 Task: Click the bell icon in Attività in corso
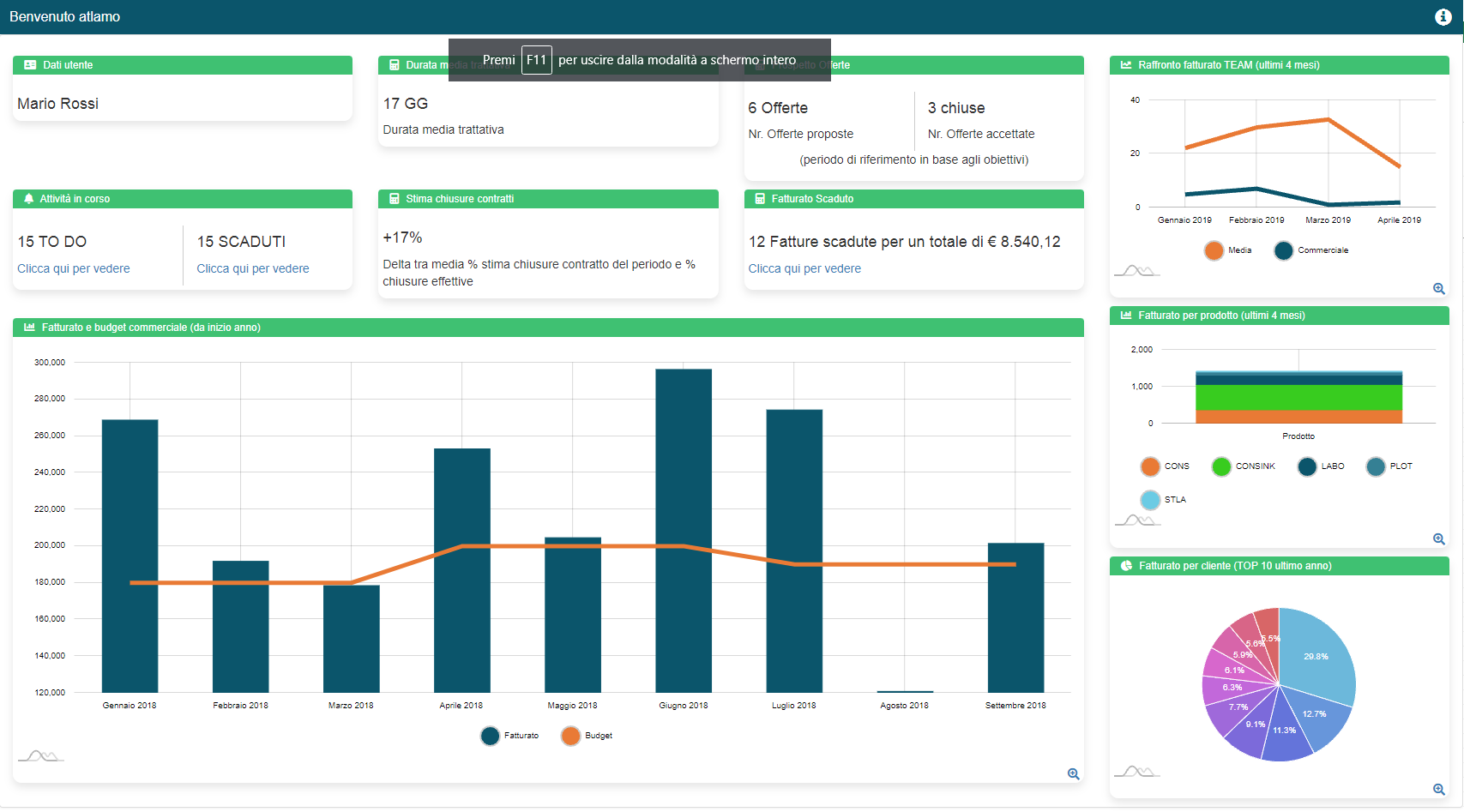point(29,199)
